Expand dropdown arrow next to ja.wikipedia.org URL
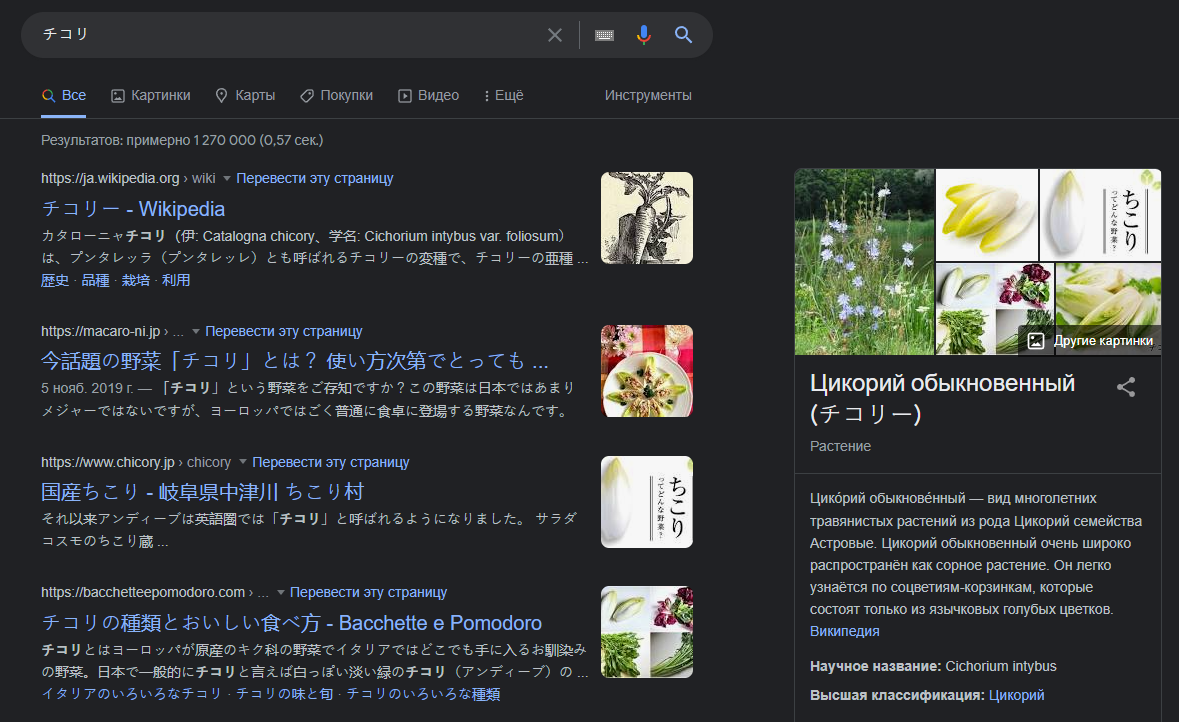 [227, 179]
